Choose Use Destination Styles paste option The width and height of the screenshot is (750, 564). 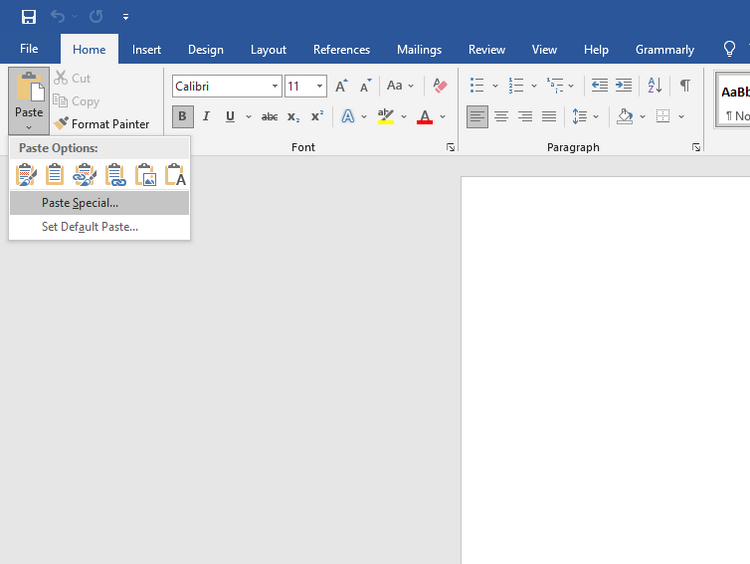[x=55, y=175]
